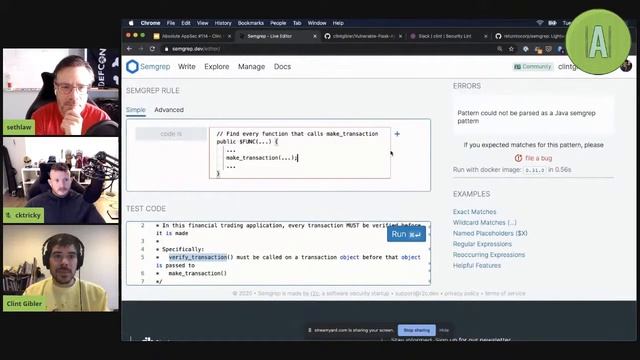640x360 pixels.
Task: Click the sethlaw video thumbnail
Action: (x=61, y=92)
